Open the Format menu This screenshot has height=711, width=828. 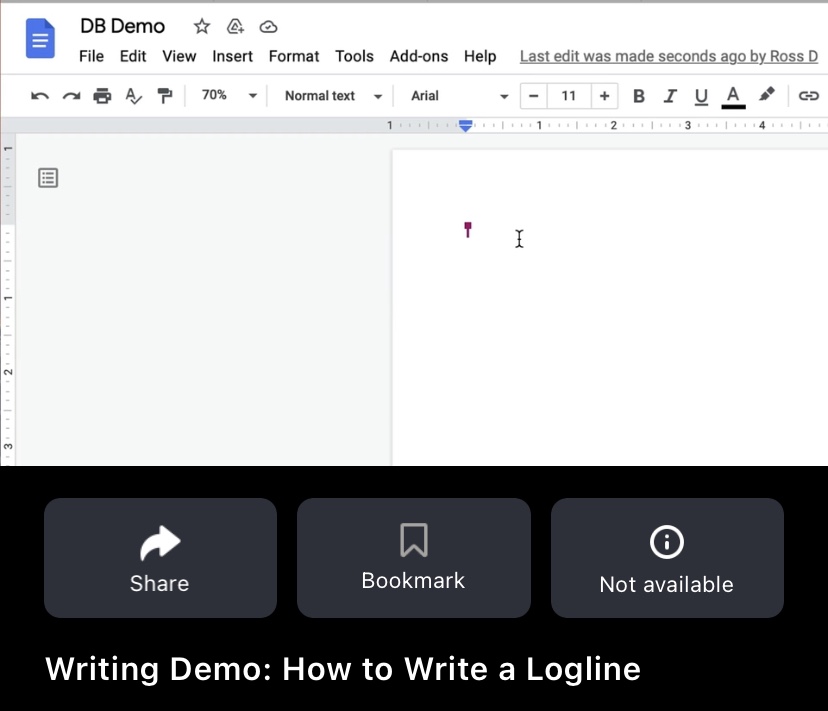[294, 56]
